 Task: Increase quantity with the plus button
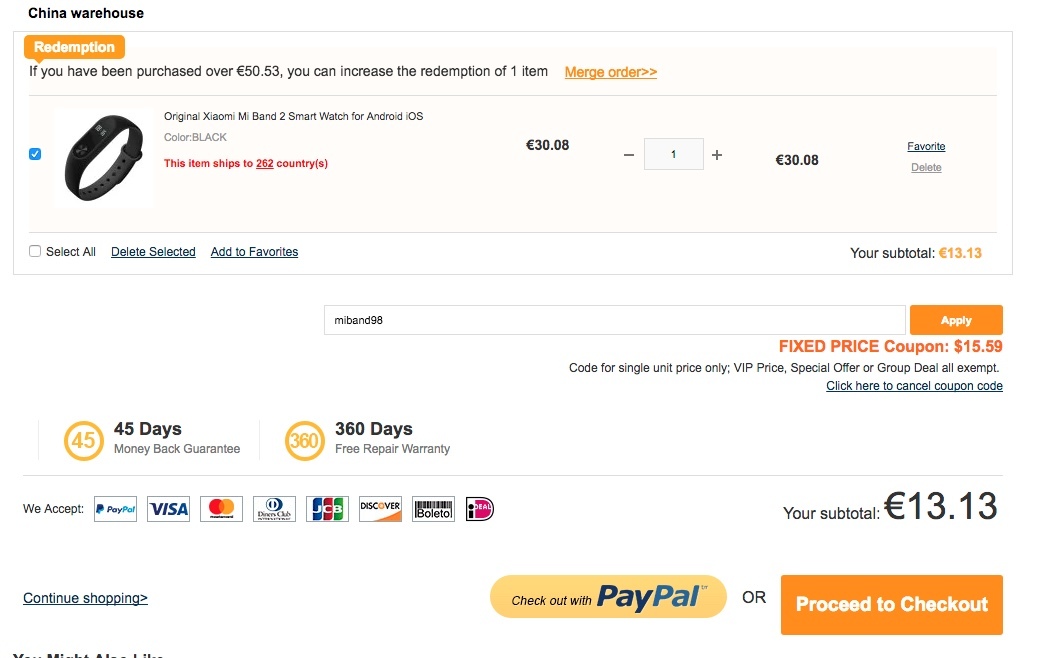[717, 154]
